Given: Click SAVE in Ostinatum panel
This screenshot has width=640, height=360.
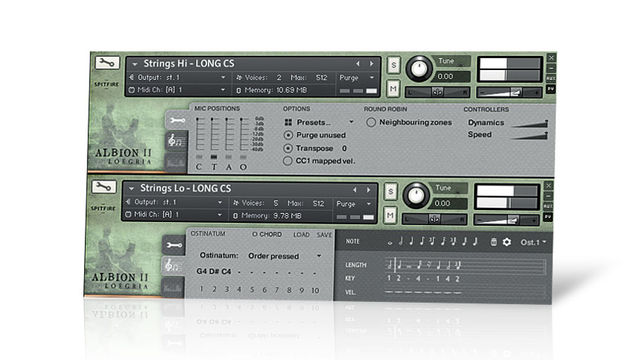Looking at the screenshot, I should pyautogui.click(x=324, y=235).
